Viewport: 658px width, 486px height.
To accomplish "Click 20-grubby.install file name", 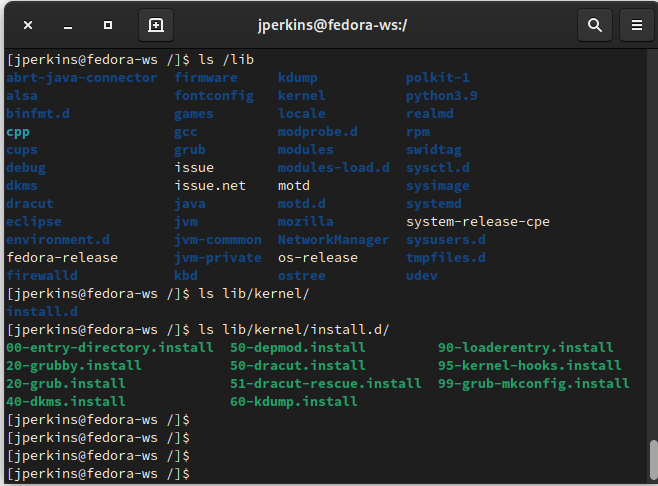I will 74,366.
